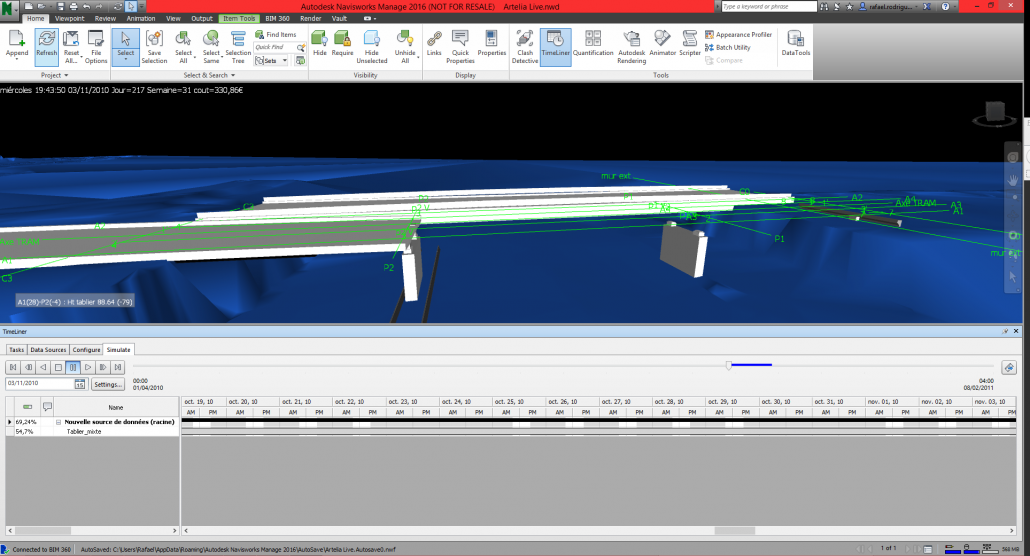Click the simulation Settings... button
Viewport: 1030px width, 556px height.
[x=108, y=384]
